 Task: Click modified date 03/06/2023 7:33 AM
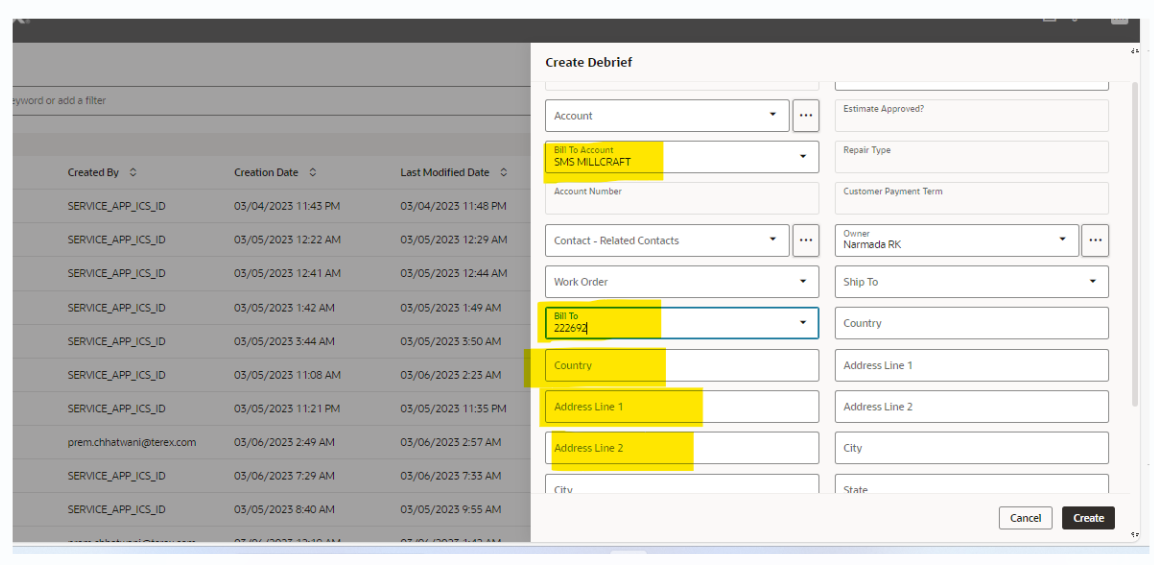[x=451, y=476]
